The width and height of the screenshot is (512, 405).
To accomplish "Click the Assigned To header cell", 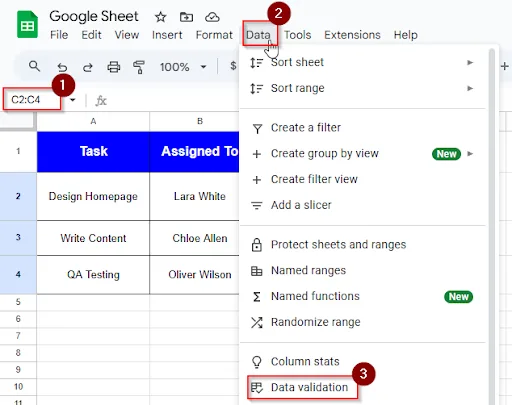I will pos(195,152).
